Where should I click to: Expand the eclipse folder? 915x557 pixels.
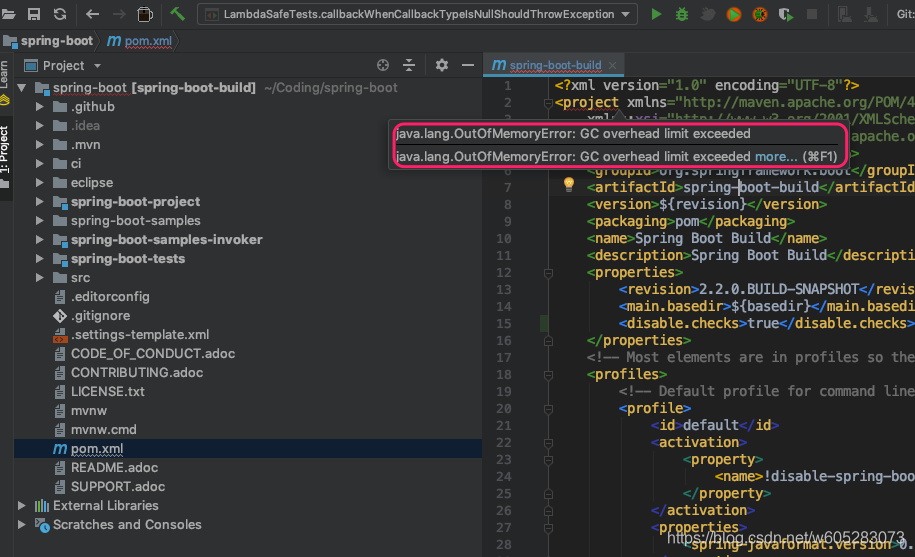tap(40, 183)
